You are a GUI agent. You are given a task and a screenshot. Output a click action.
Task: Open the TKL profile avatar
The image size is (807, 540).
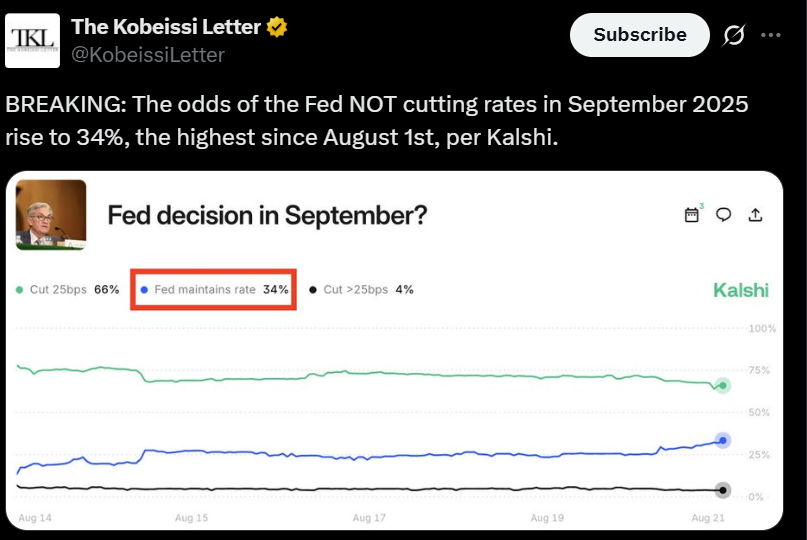pyautogui.click(x=32, y=41)
